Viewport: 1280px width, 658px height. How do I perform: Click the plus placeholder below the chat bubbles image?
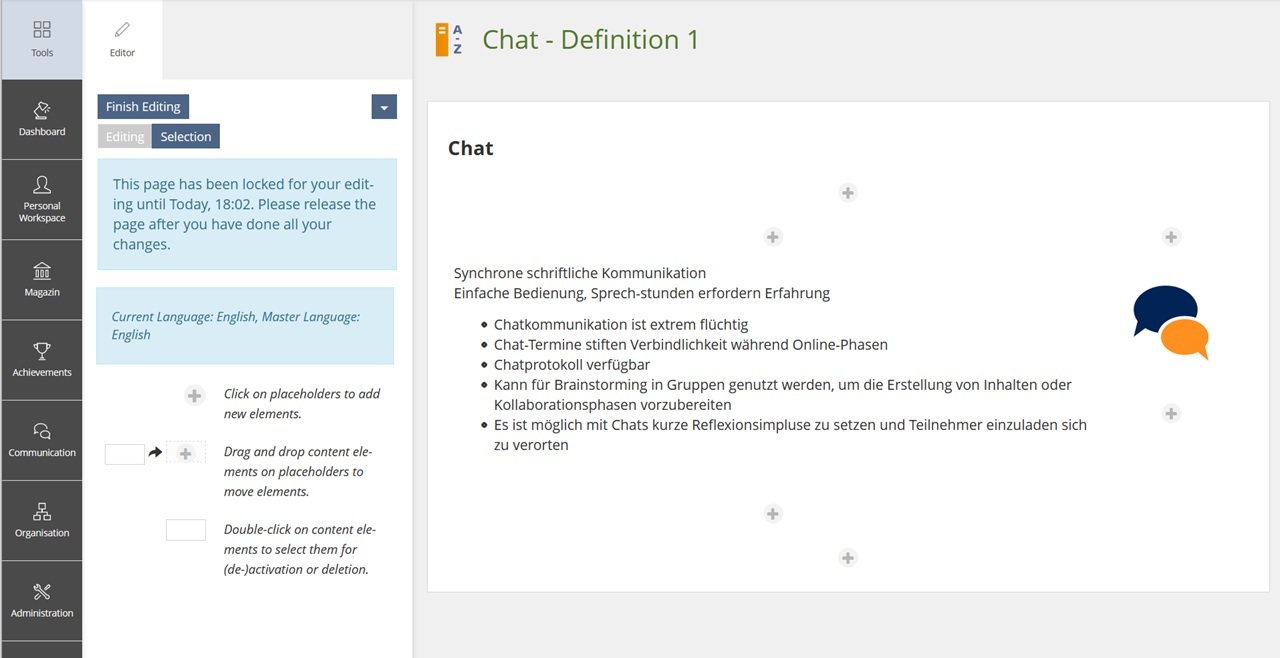[1171, 413]
